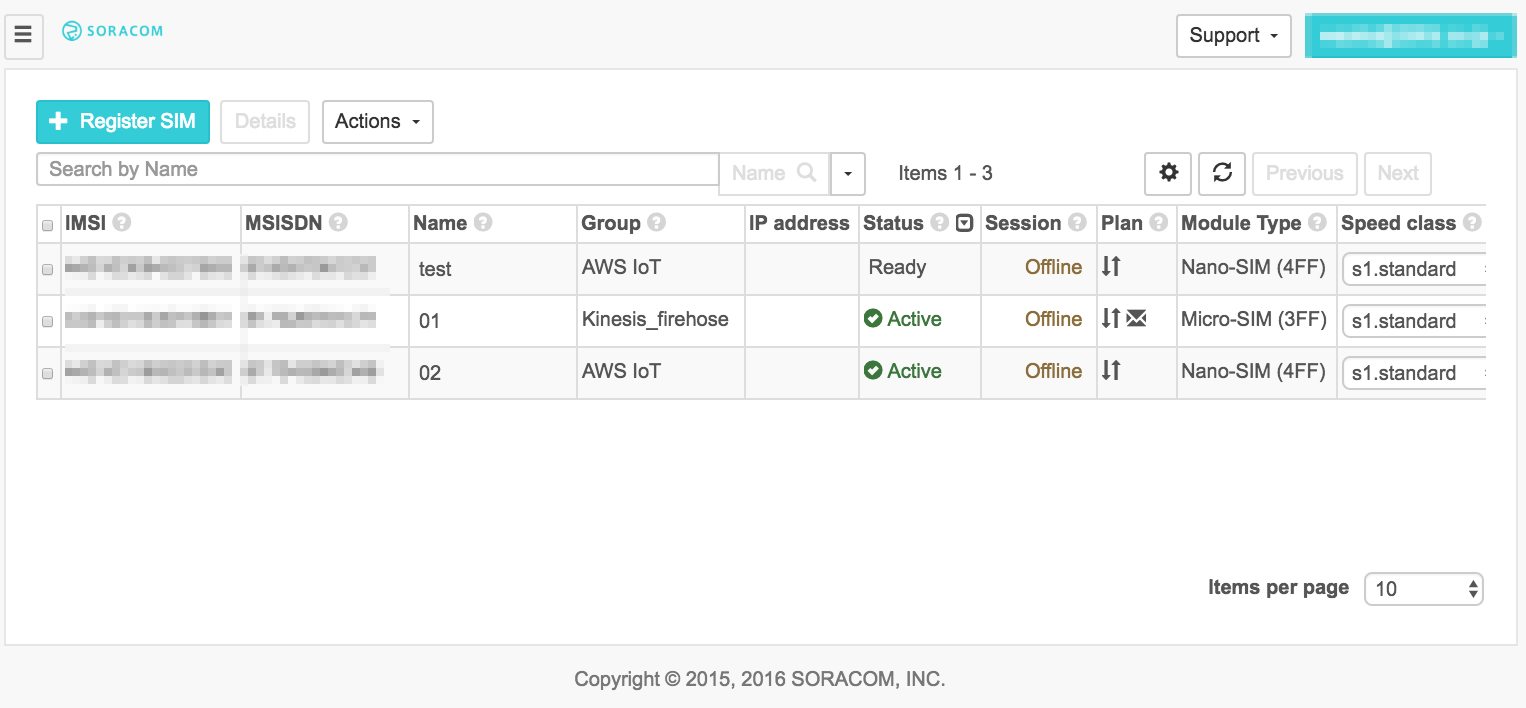Click the Speed class help icon
This screenshot has width=1526, height=708.
1472,223
